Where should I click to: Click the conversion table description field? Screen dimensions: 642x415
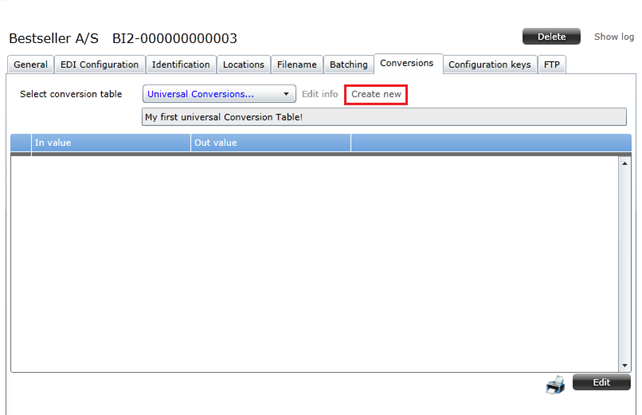[x=384, y=117]
